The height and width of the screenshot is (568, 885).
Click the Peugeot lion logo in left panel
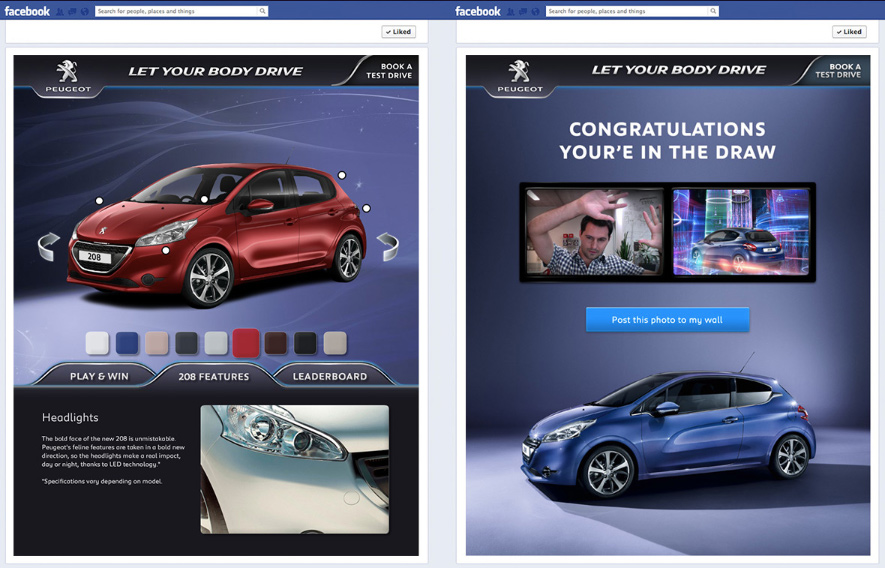pos(67,71)
